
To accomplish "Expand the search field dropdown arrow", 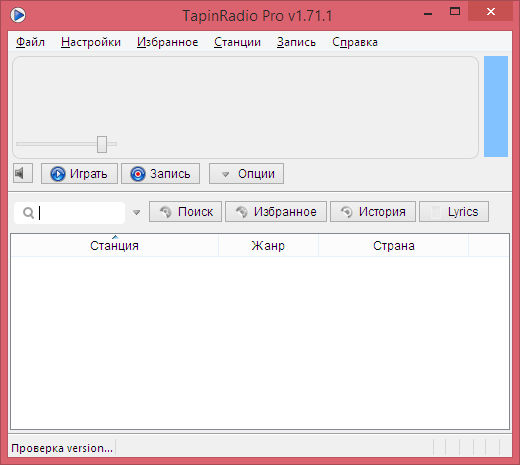I will click(136, 212).
